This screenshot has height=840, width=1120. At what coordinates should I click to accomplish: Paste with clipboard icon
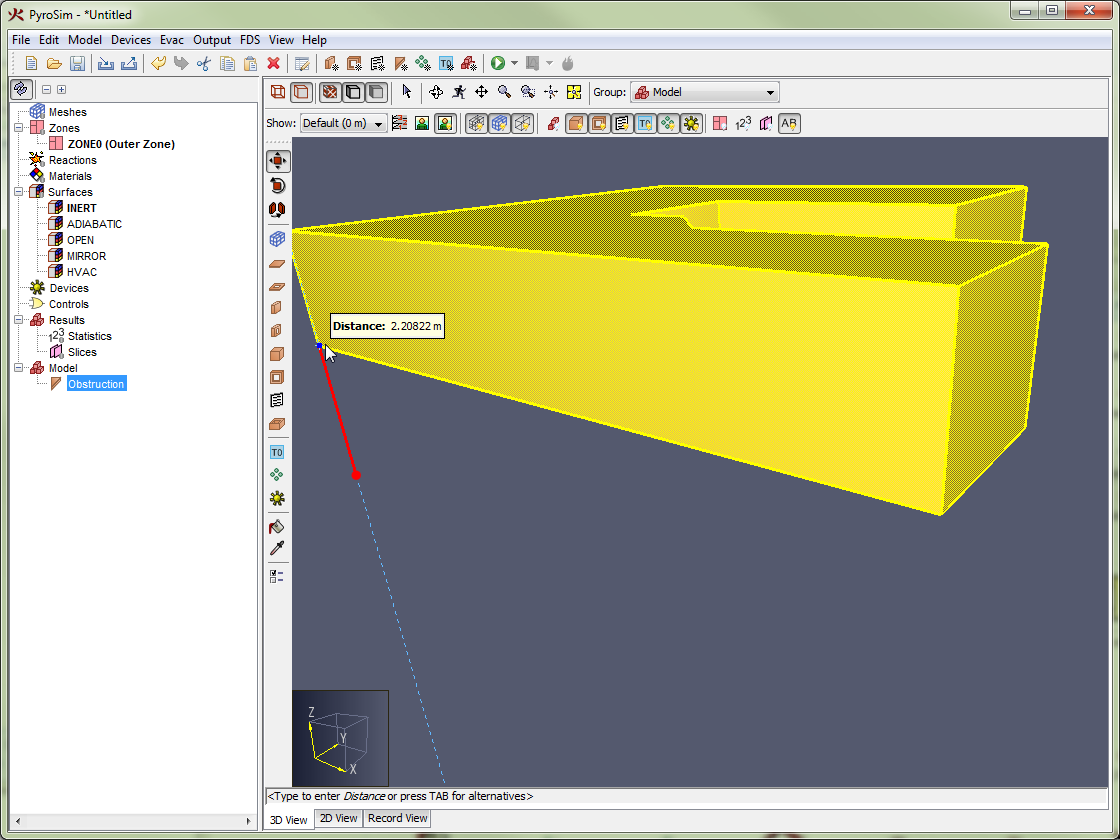coord(250,64)
